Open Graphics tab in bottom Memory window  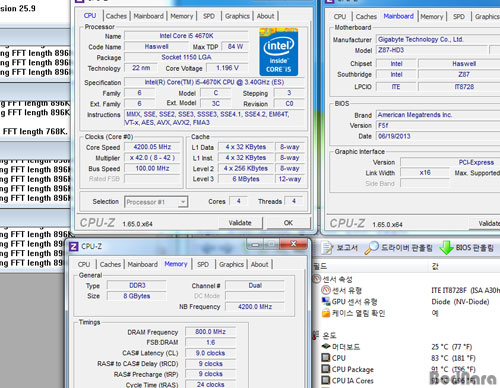click(231, 264)
